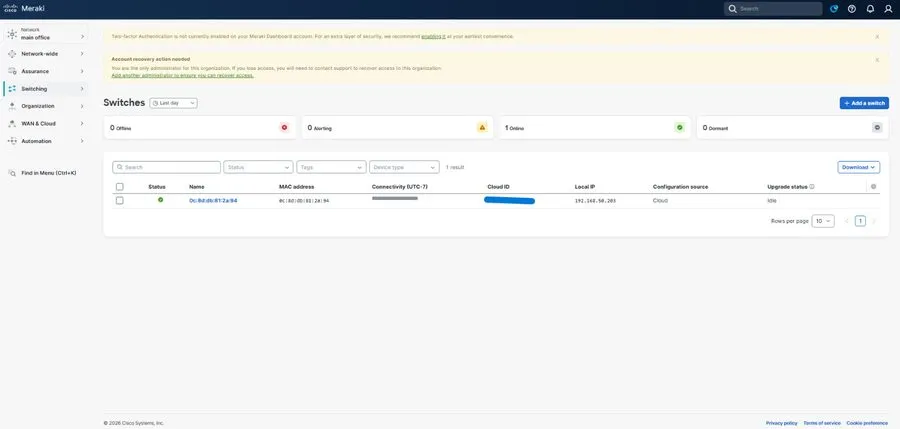Click the Local IP column header
This screenshot has height=429, width=900.
click(x=585, y=187)
